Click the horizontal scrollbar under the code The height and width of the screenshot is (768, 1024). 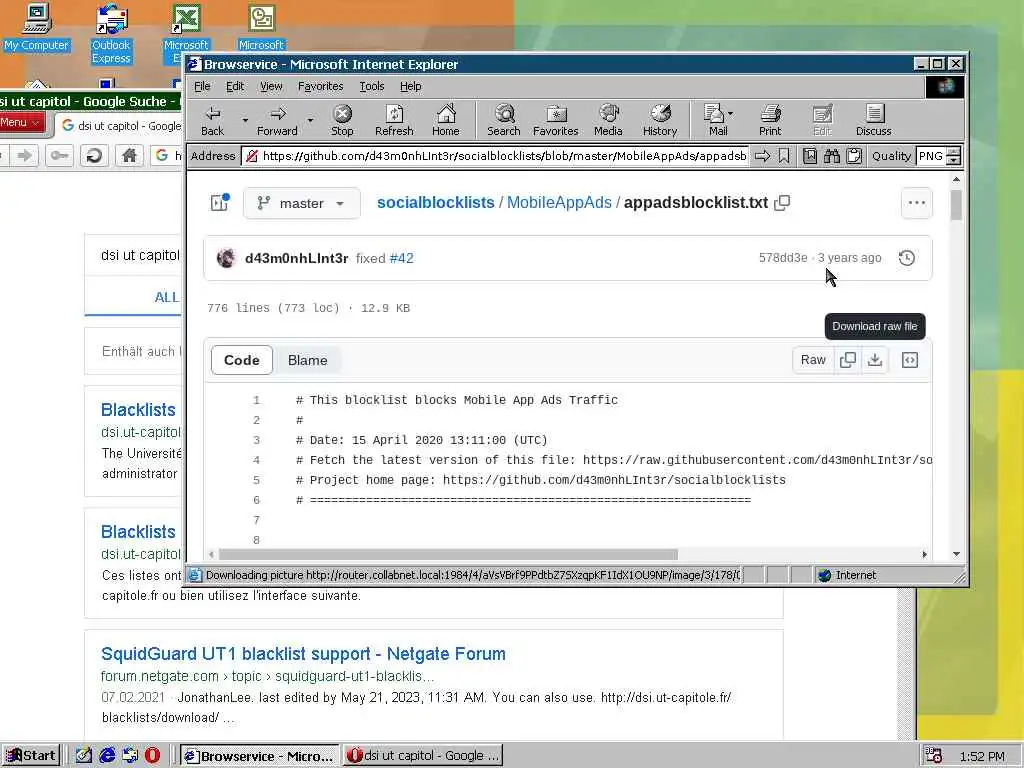448,554
